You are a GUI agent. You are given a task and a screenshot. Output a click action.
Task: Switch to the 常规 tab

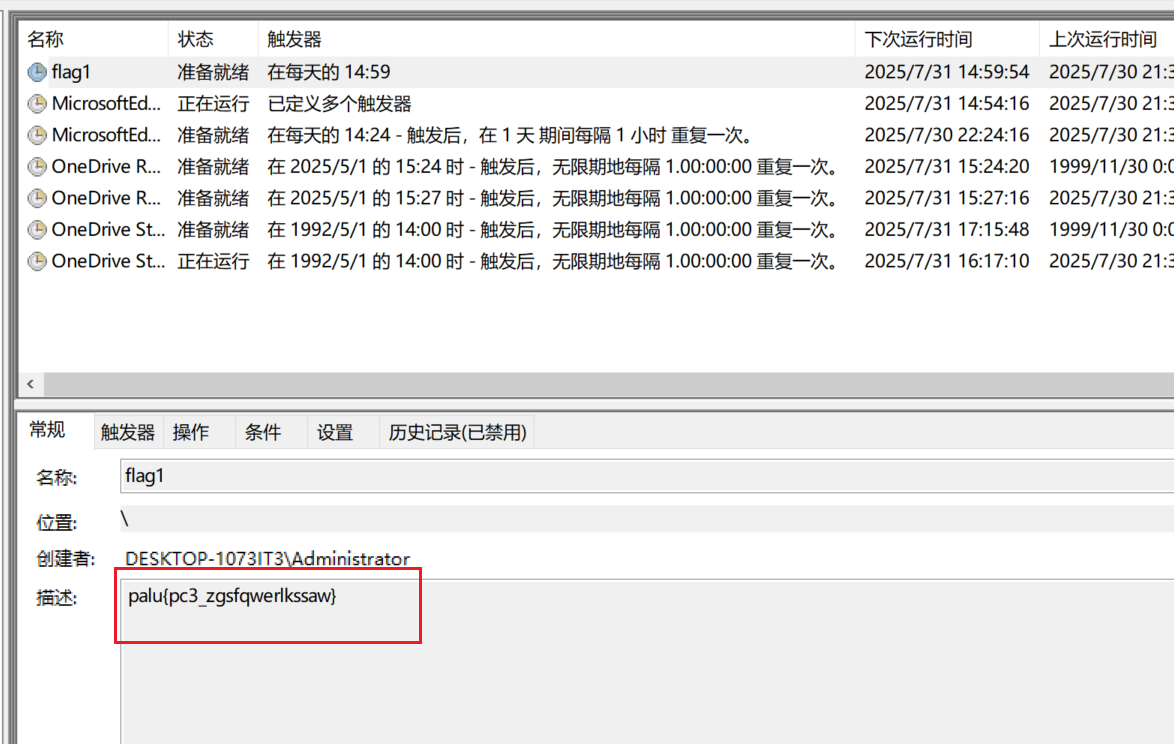pyautogui.click(x=47, y=430)
